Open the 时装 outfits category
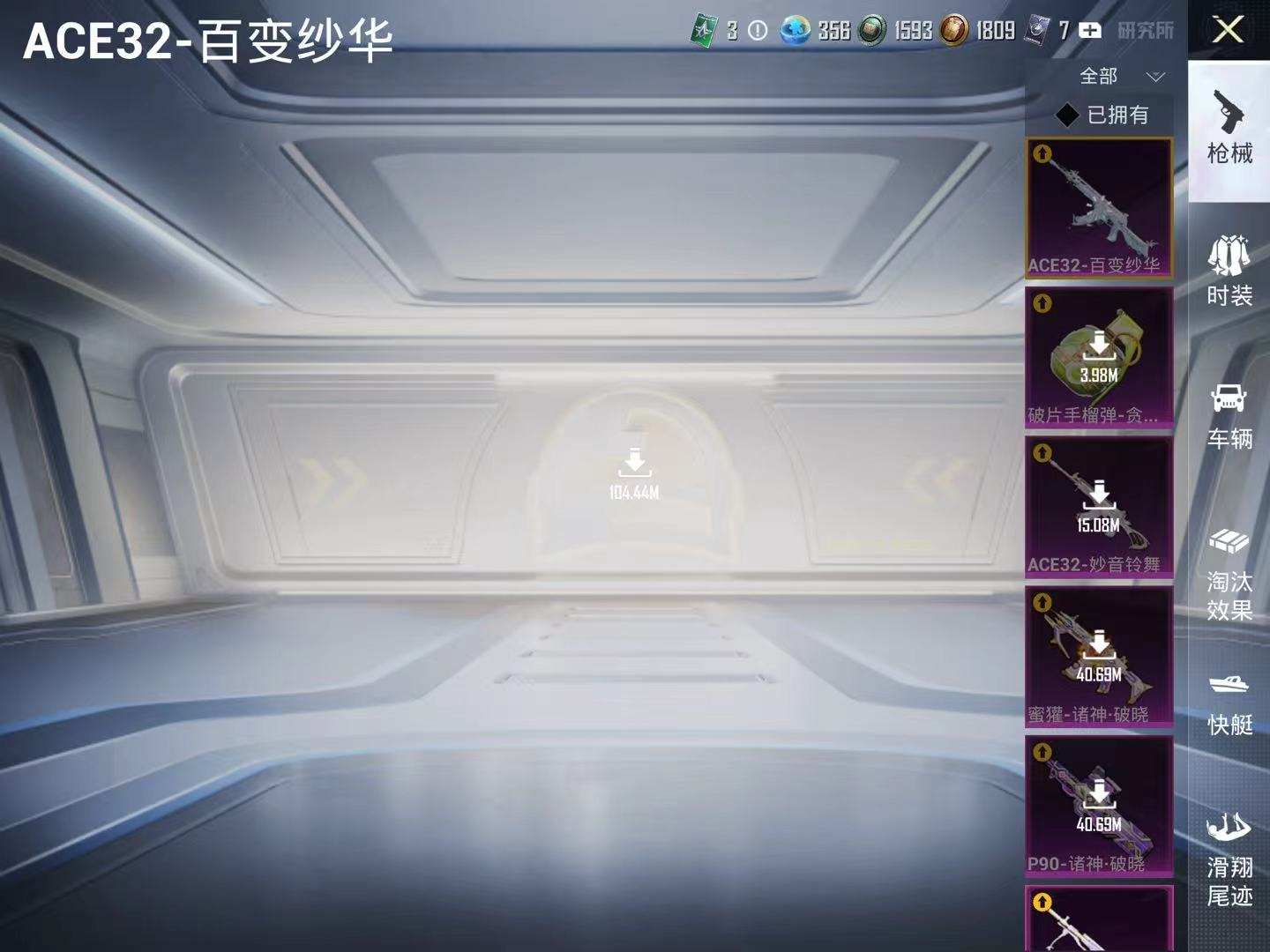The image size is (1270, 952). (x=1229, y=273)
